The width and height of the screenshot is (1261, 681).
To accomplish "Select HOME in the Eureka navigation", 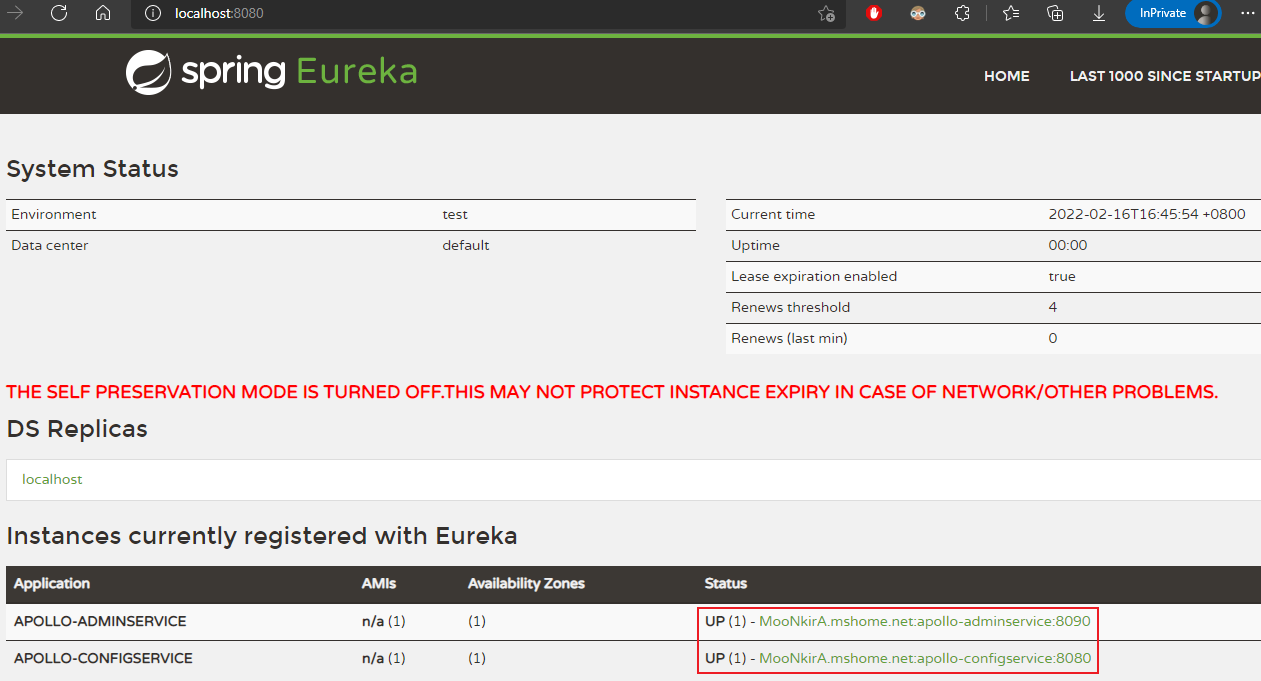I will pos(1006,76).
